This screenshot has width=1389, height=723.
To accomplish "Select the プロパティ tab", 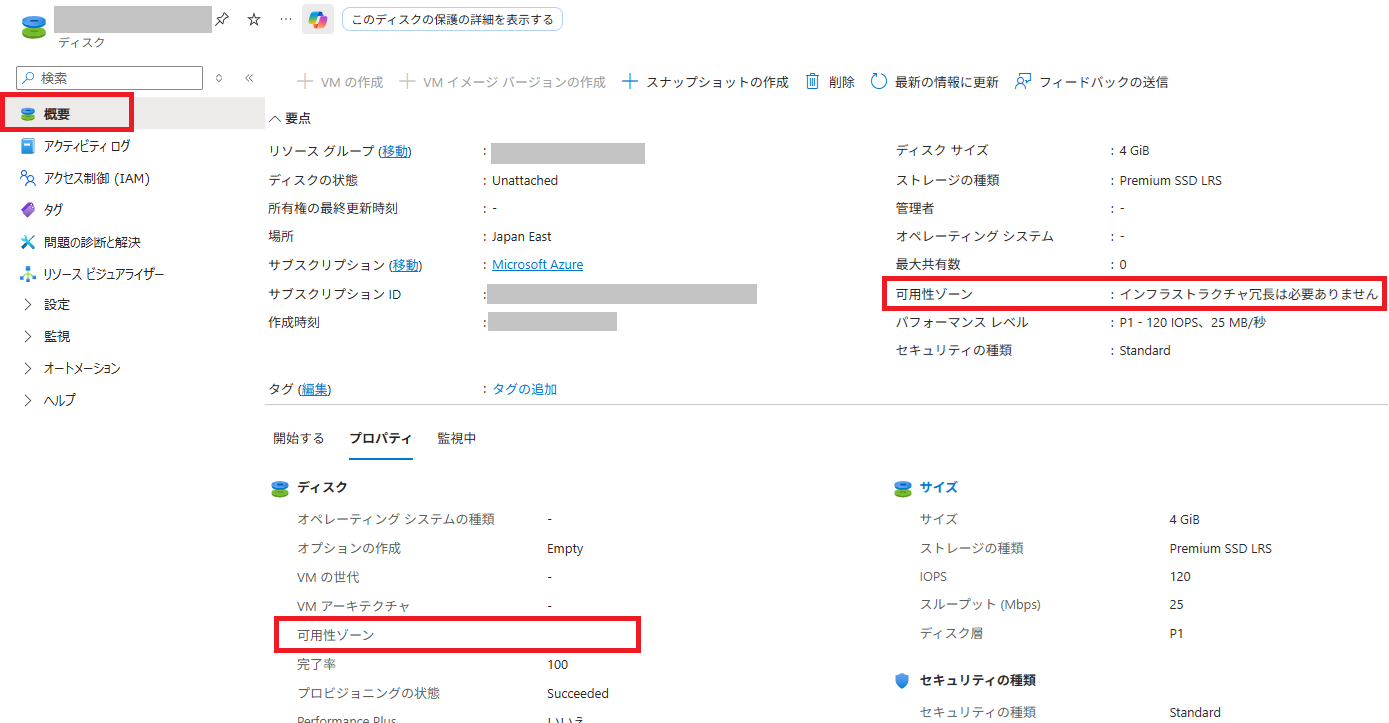I will pos(381,438).
